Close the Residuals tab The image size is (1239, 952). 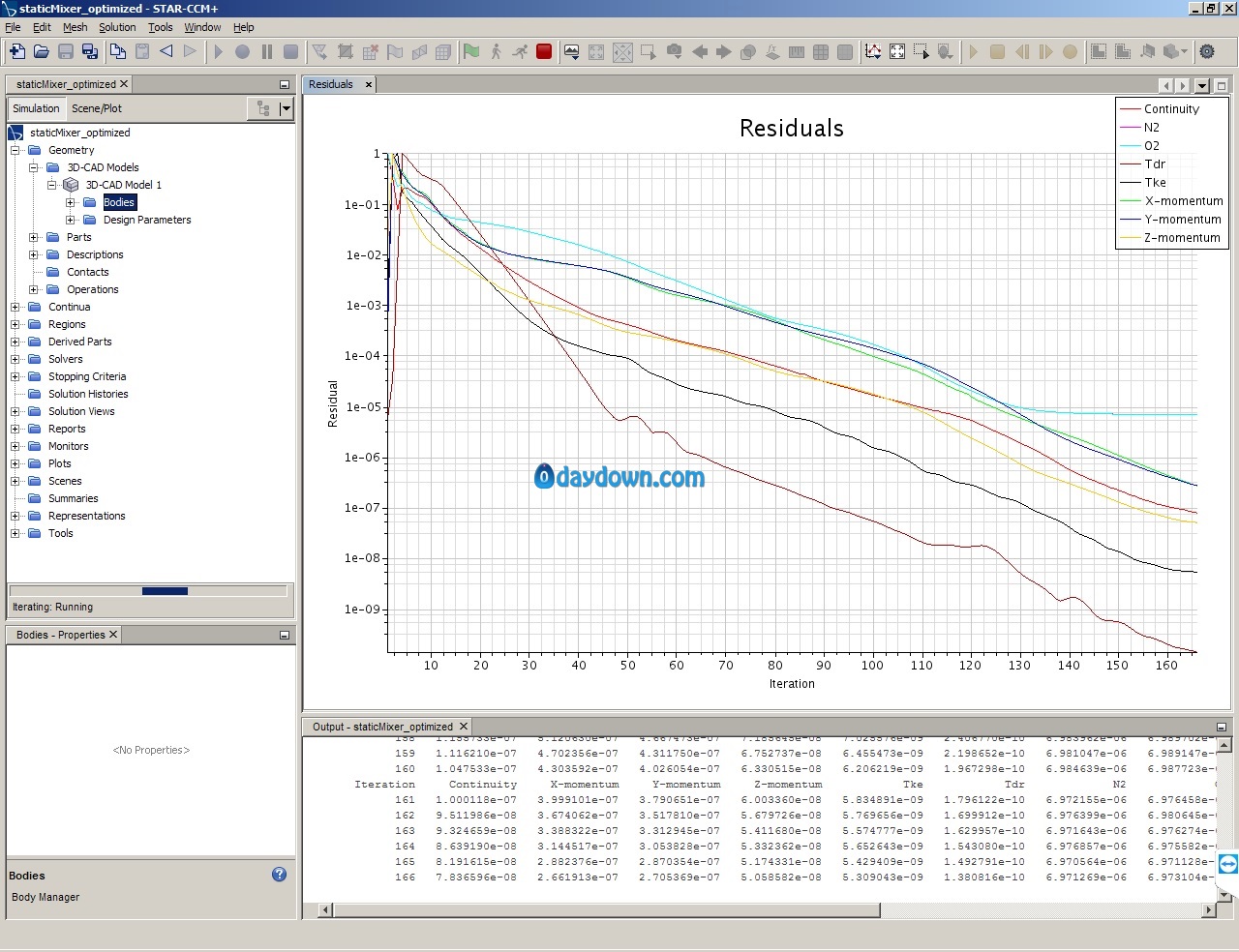pyautogui.click(x=369, y=85)
